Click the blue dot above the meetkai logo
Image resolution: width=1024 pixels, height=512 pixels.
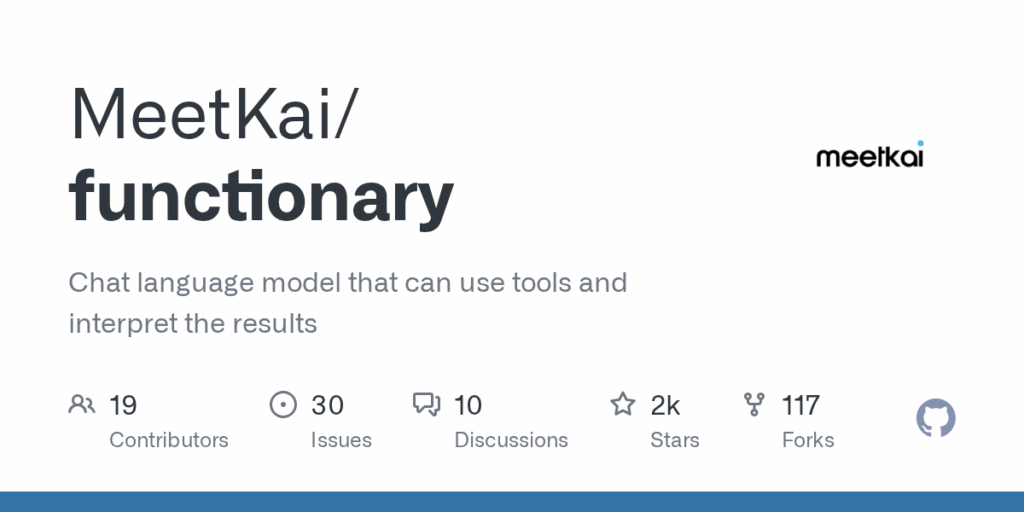point(920,143)
